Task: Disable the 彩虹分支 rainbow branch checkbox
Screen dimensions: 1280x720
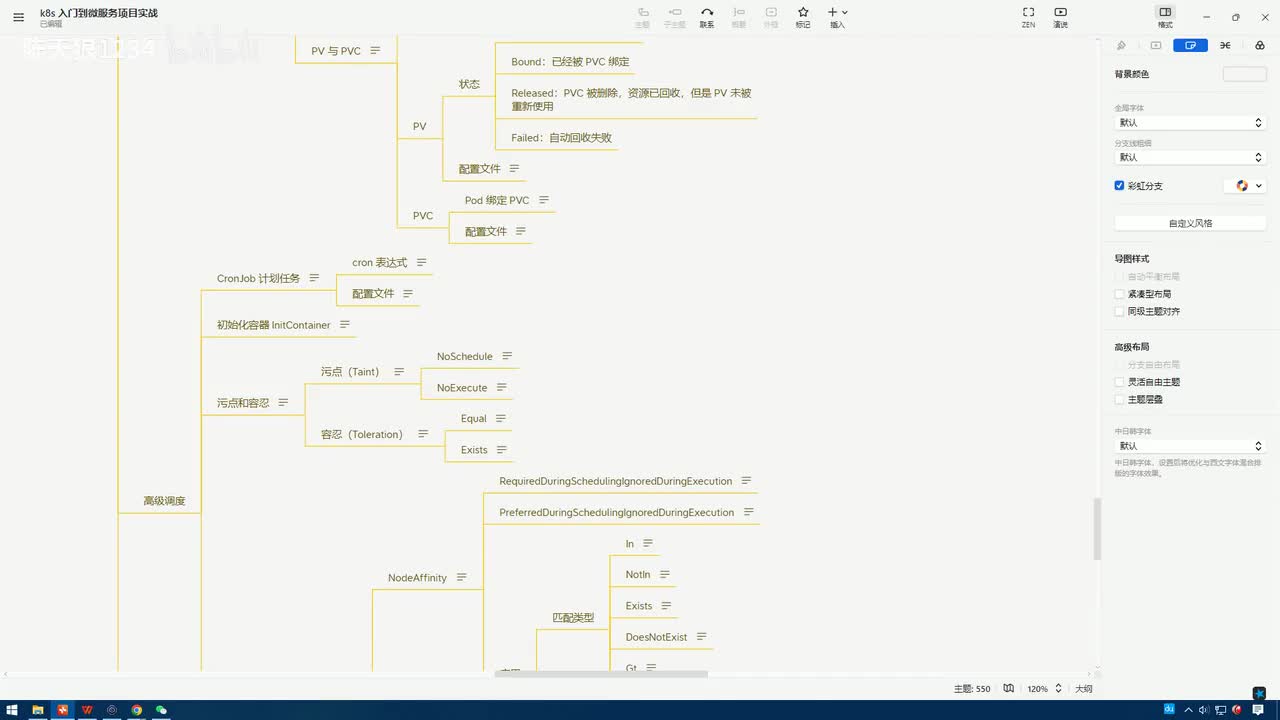Action: 1120,185
